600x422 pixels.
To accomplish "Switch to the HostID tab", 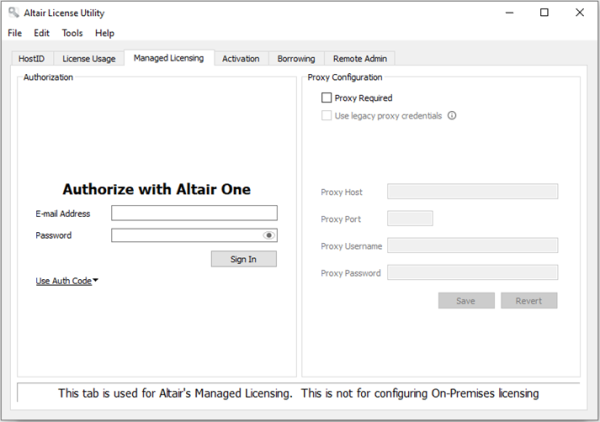I will (x=32, y=59).
